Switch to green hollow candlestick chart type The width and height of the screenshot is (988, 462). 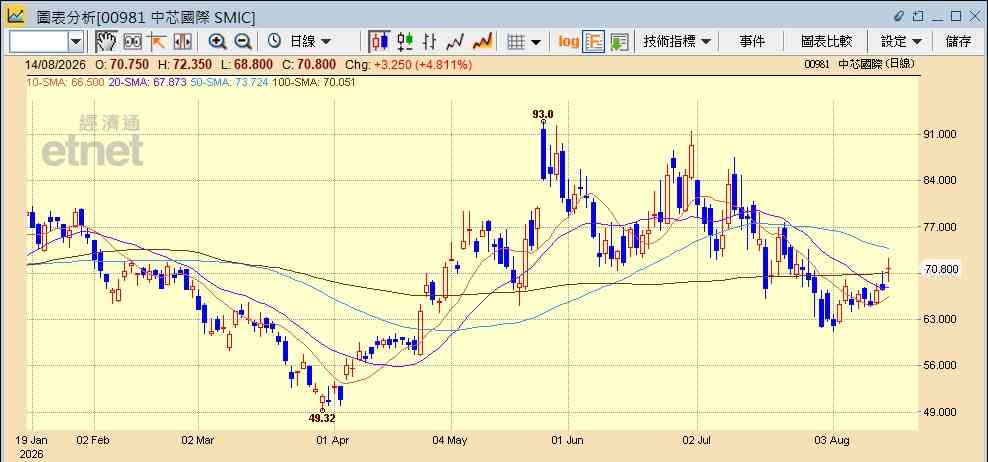tap(405, 42)
